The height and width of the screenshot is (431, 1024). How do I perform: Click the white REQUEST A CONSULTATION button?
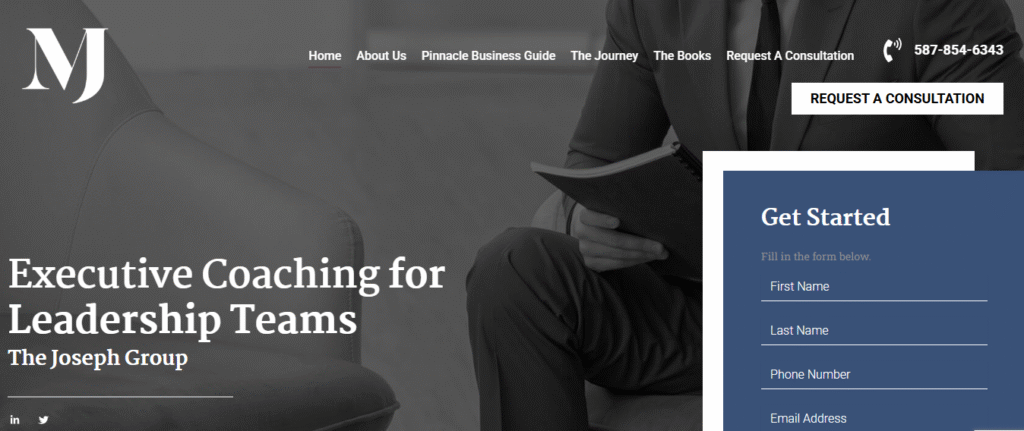point(897,99)
